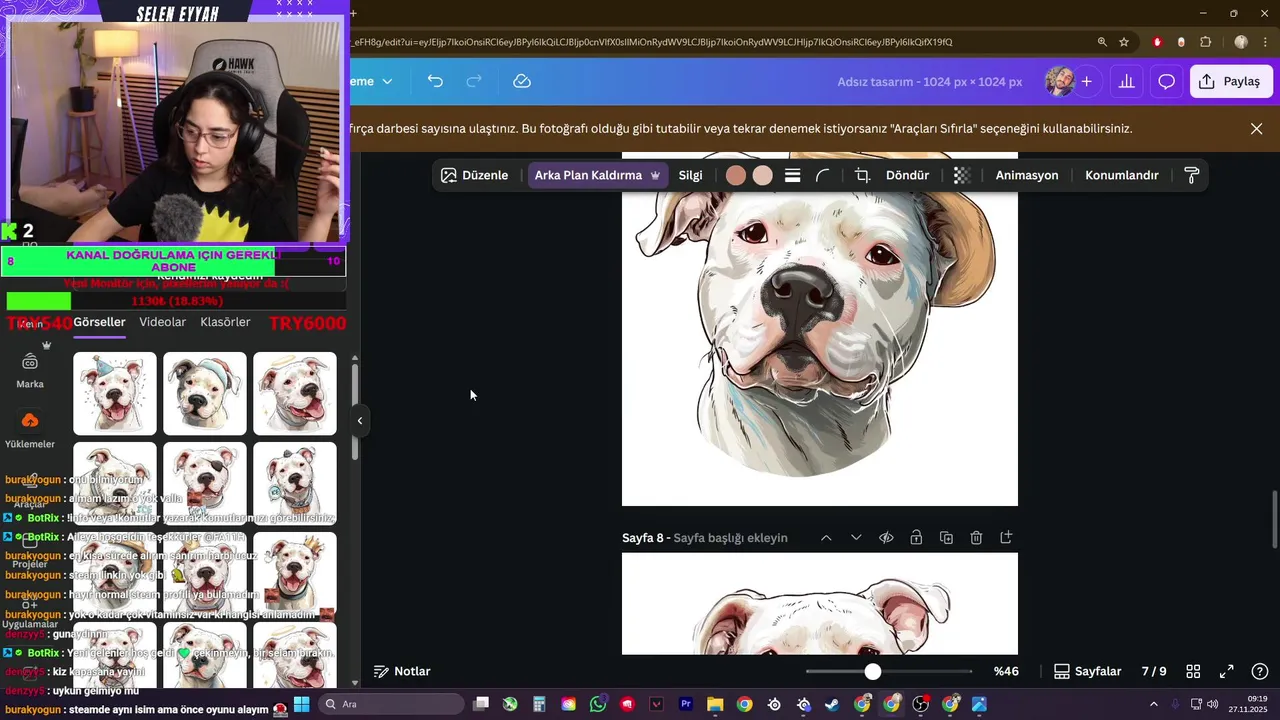1280x720 pixels.
Task: Click the Döndür flip button
Action: [907, 175]
